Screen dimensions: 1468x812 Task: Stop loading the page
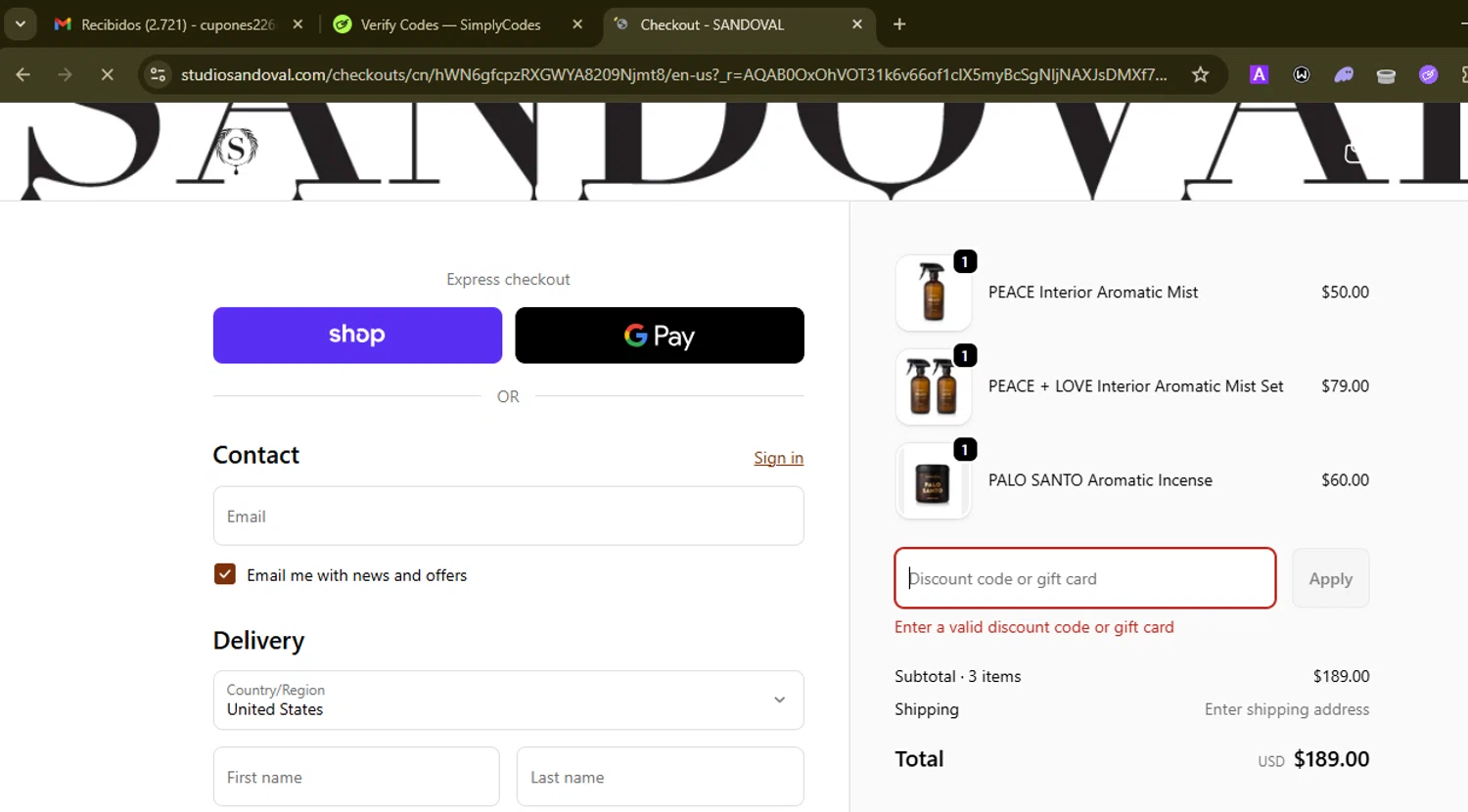(108, 74)
